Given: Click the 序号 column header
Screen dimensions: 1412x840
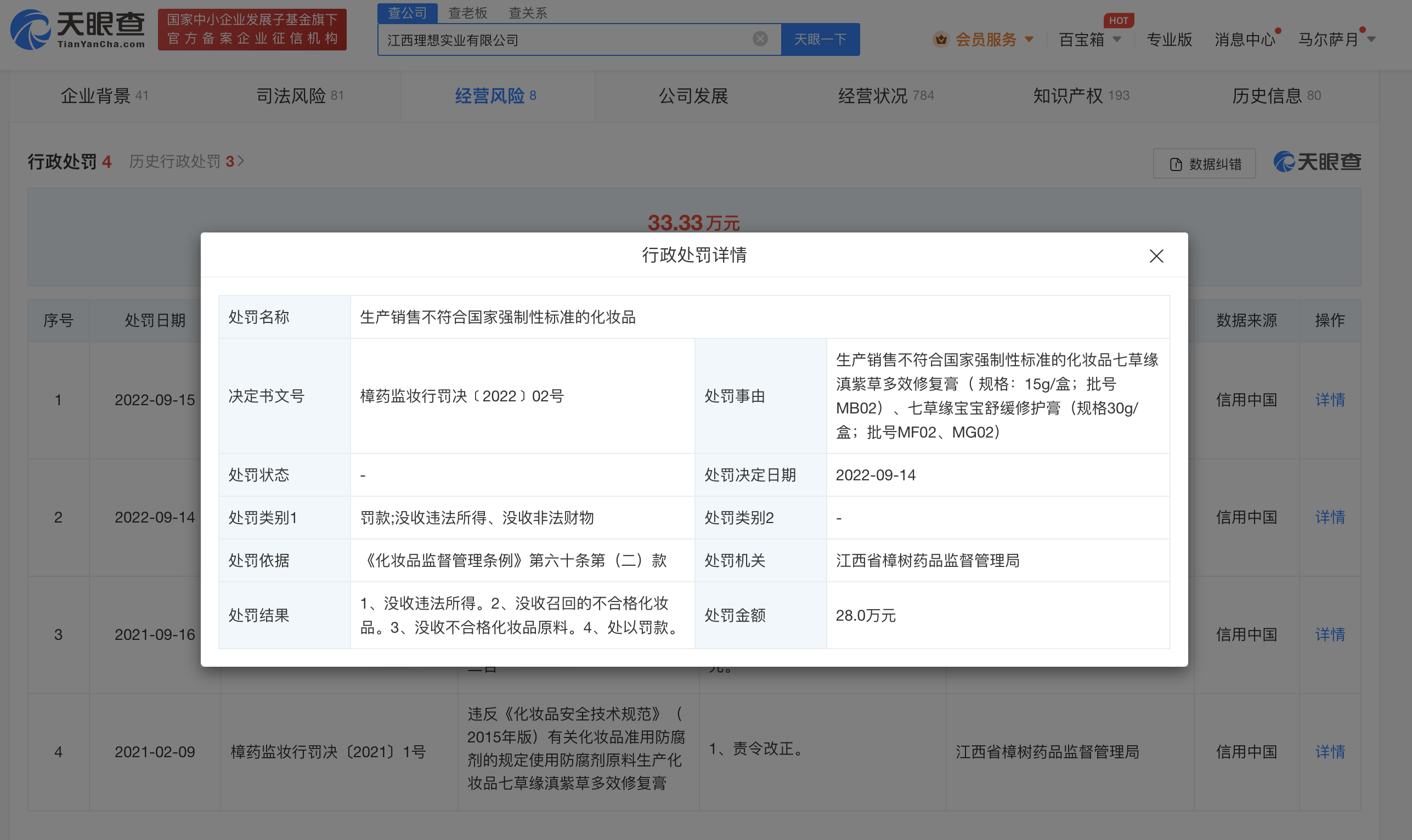Looking at the screenshot, I should [x=58, y=320].
